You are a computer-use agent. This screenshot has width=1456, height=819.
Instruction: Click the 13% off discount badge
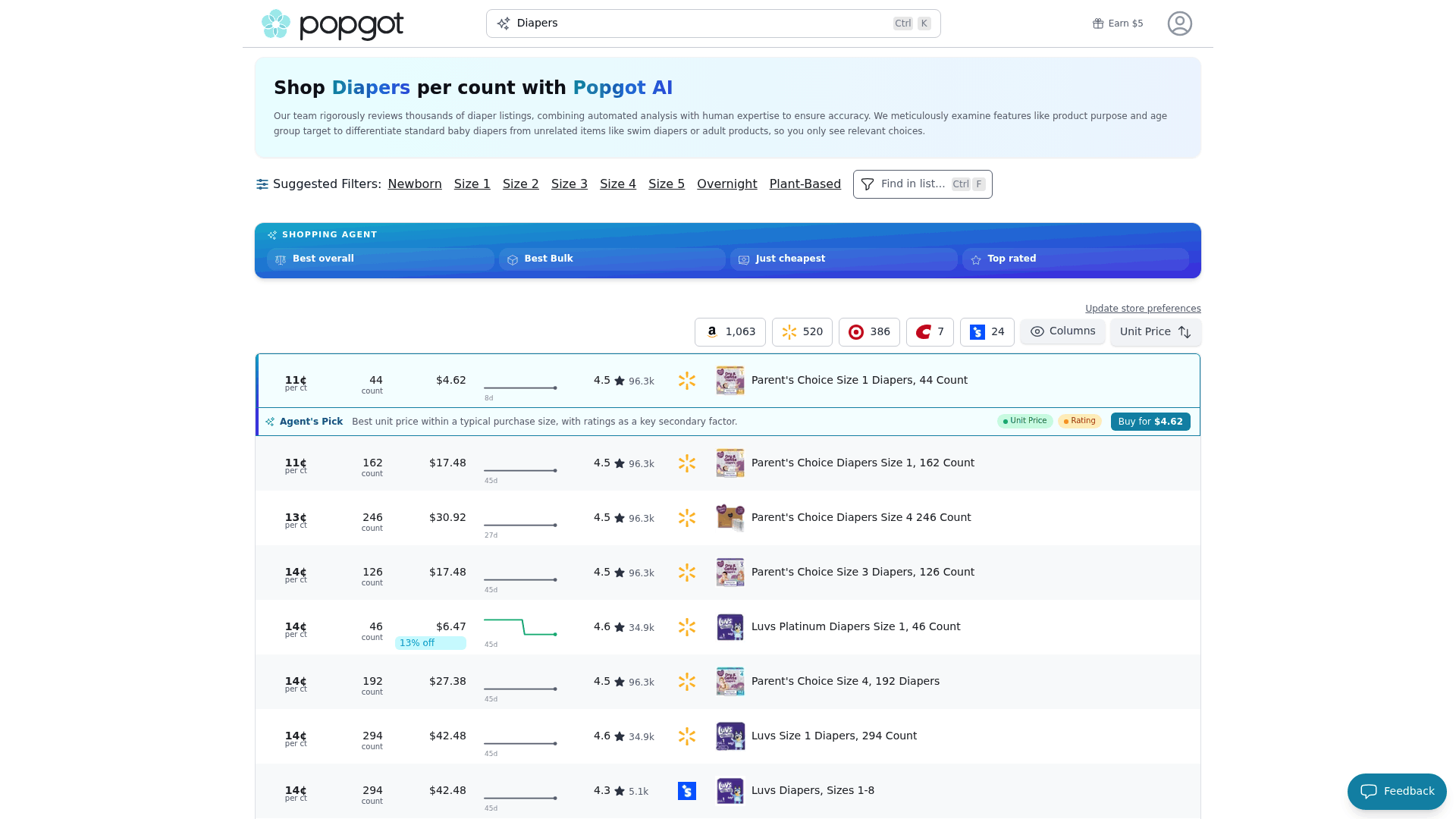point(430,643)
